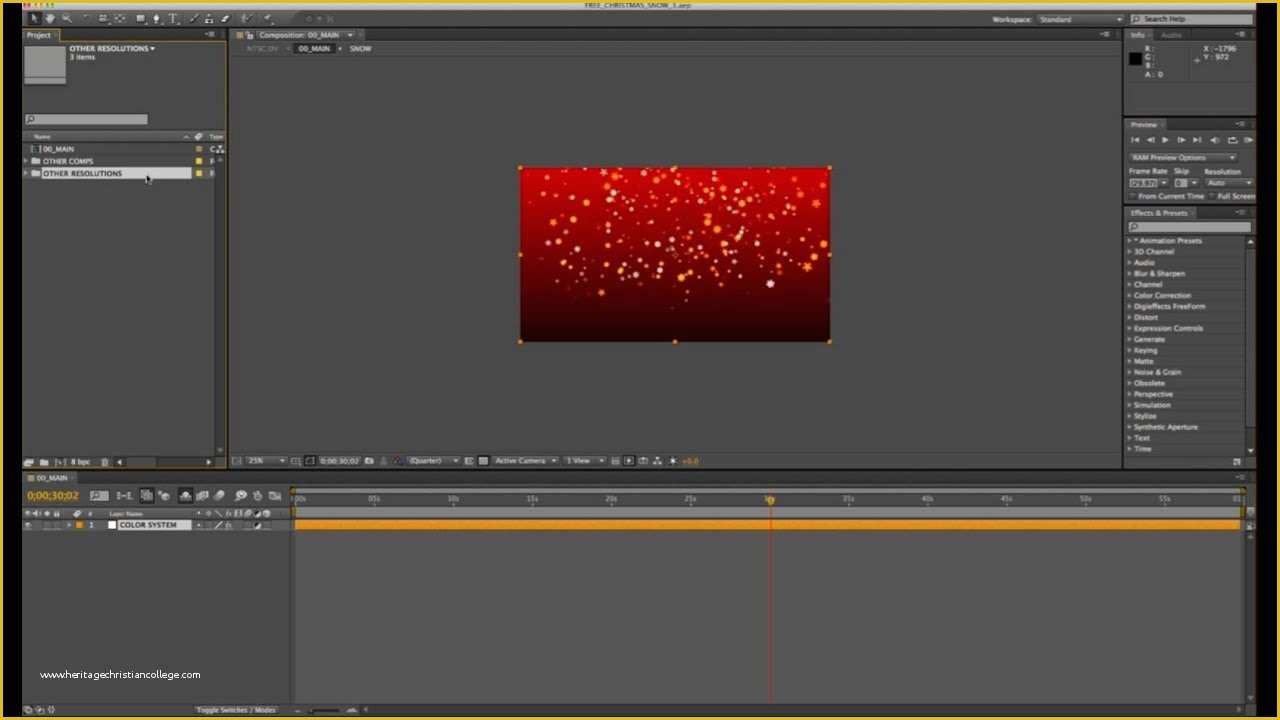This screenshot has width=1280, height=720.
Task: Click the last frame button in Preview panel
Action: point(1197,140)
